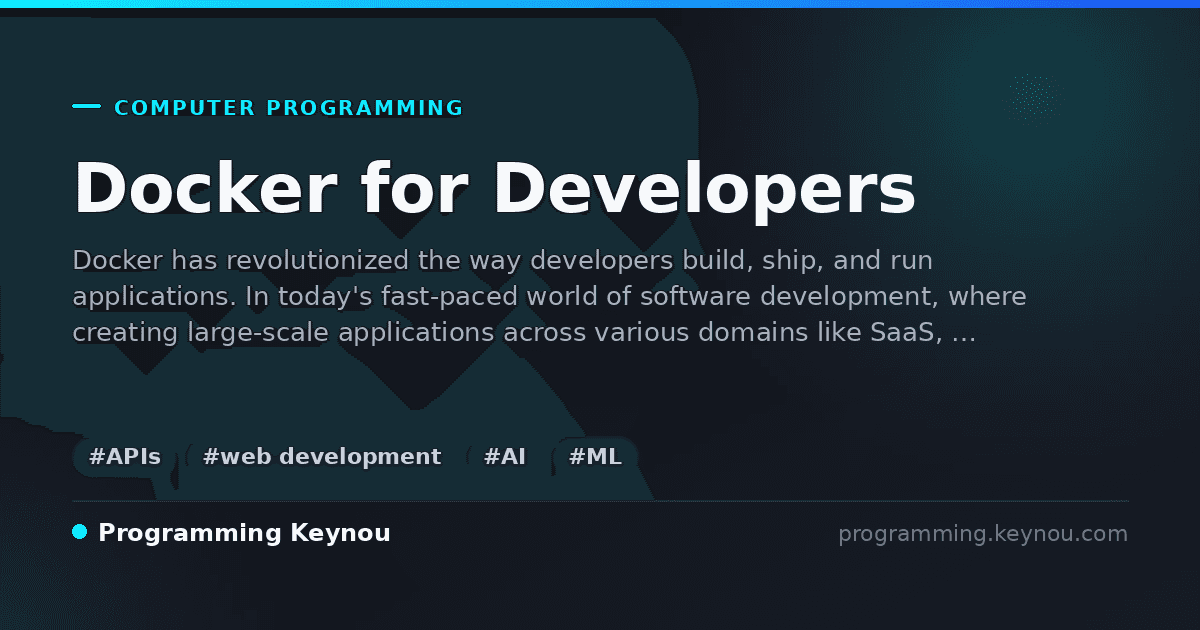Click the COMPUTER PROGRAMMING category label
1200x630 pixels.
(x=289, y=108)
